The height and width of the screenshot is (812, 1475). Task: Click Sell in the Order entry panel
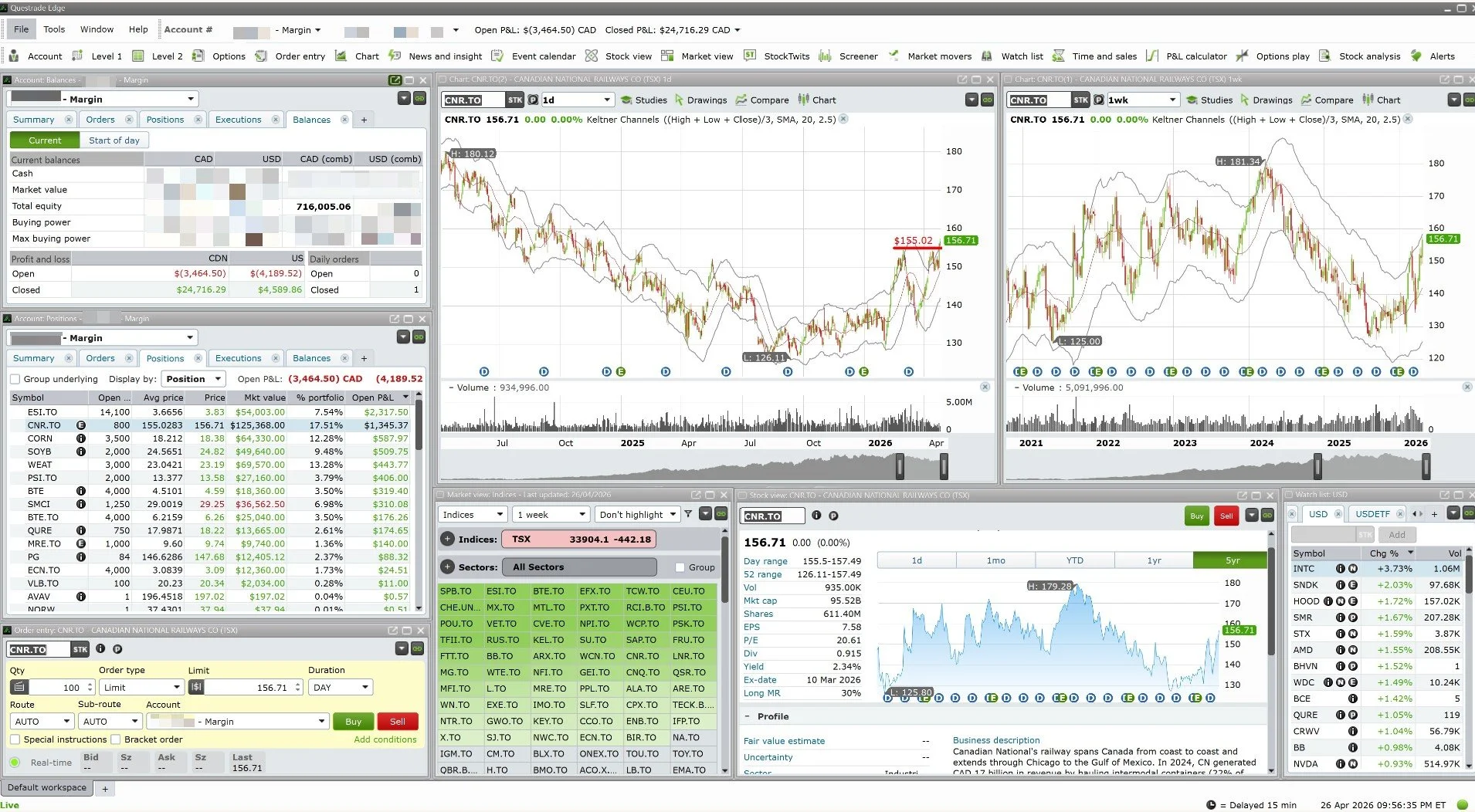397,722
